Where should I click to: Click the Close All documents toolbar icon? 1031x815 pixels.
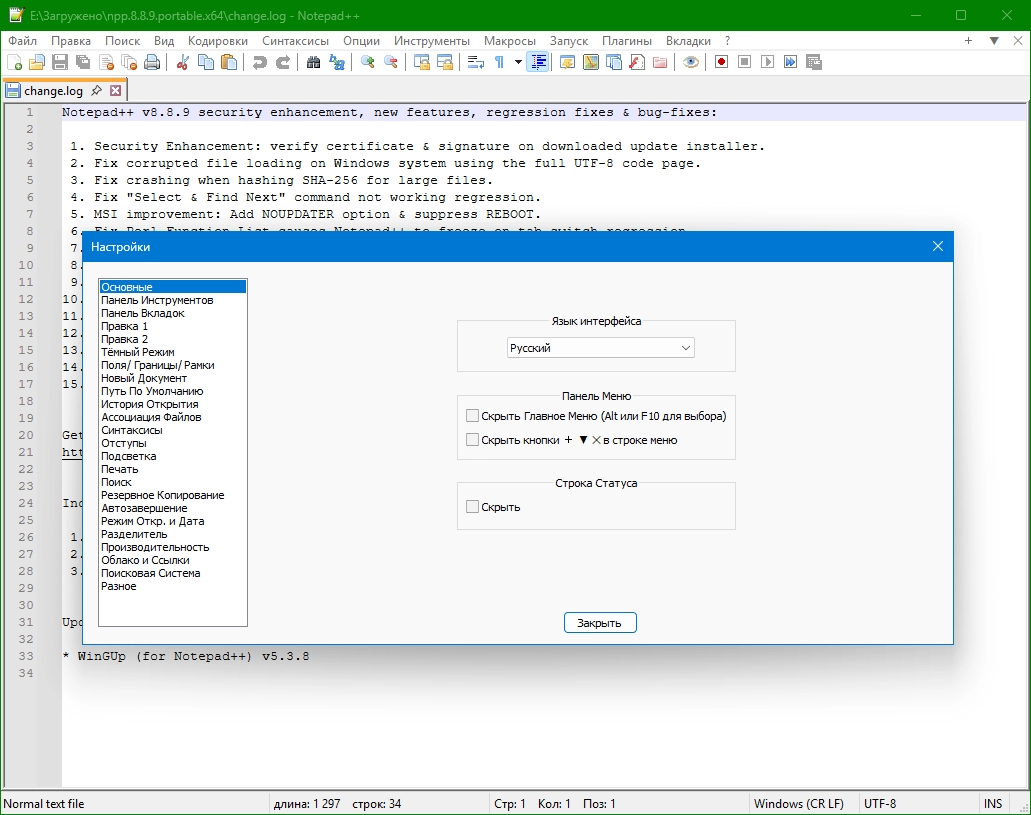coord(130,62)
